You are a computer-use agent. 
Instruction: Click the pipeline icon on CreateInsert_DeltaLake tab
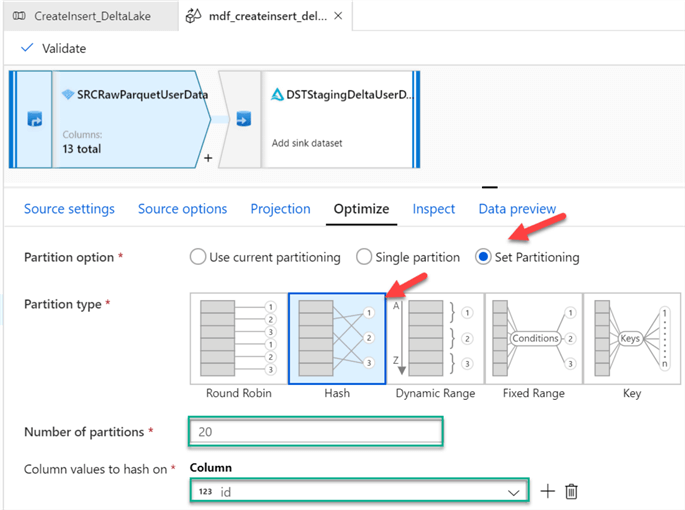(19, 16)
